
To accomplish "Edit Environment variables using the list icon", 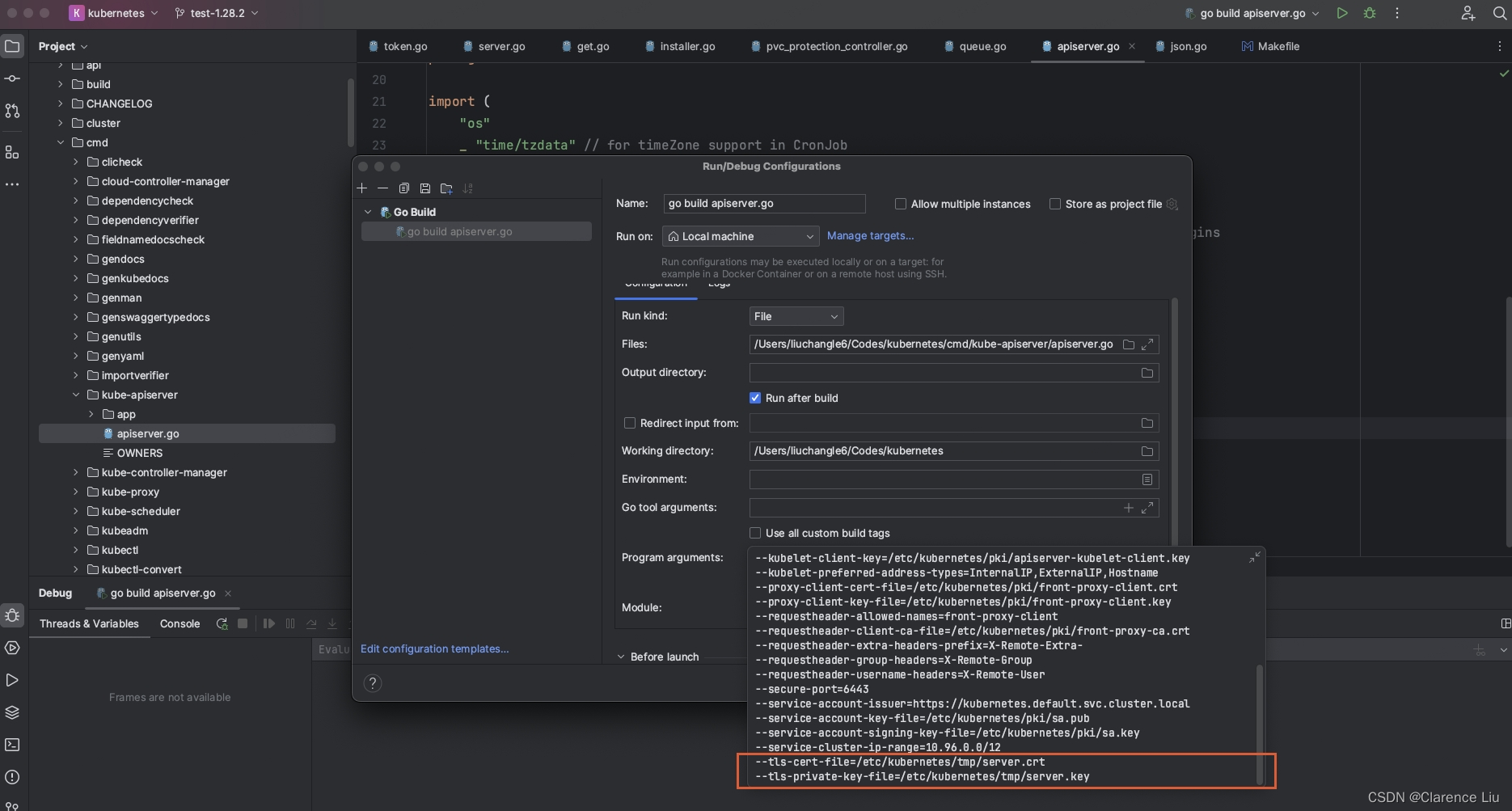I will tap(1147, 479).
